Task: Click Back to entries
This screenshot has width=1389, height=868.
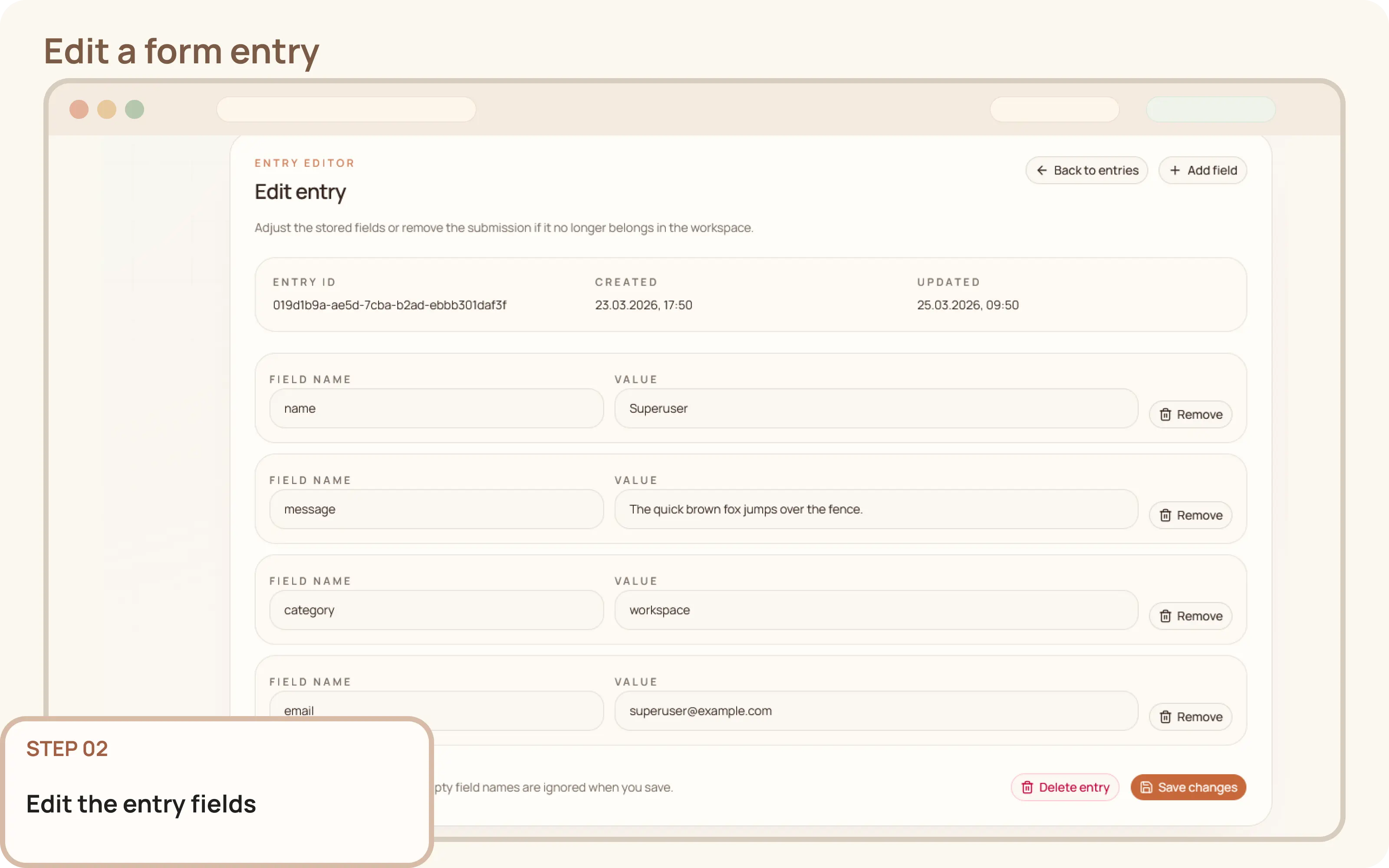Action: tap(1086, 170)
